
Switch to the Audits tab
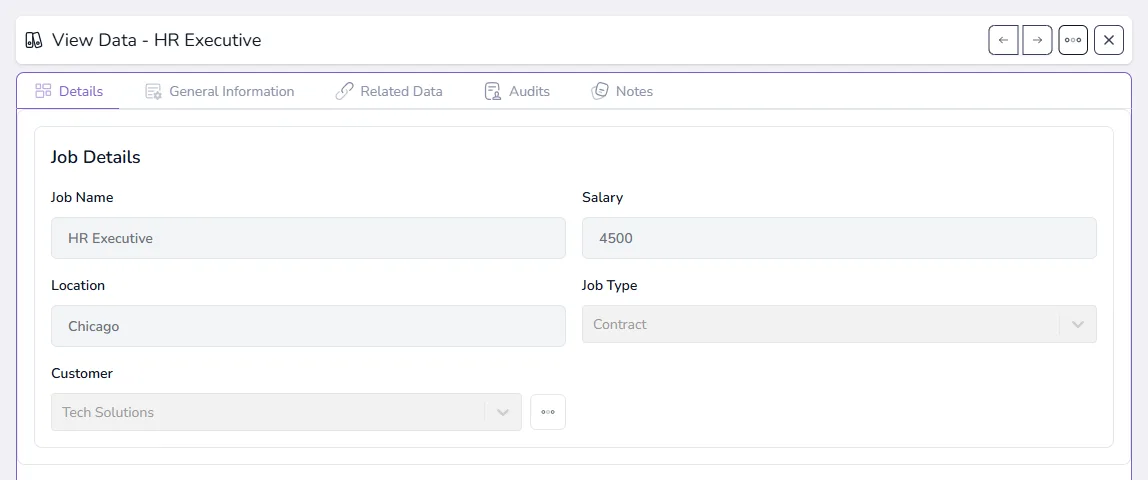click(x=517, y=91)
